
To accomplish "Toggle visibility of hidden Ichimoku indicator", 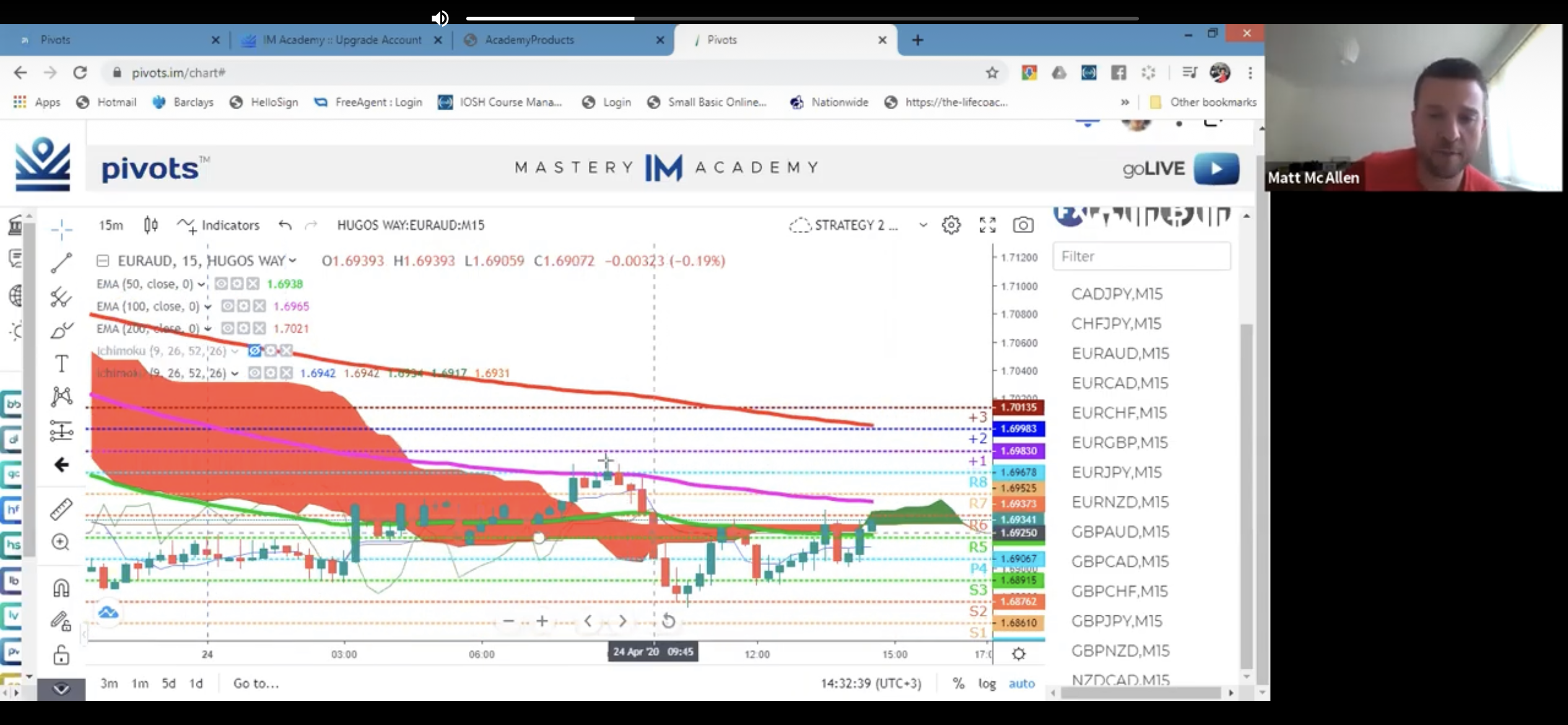I will point(255,351).
